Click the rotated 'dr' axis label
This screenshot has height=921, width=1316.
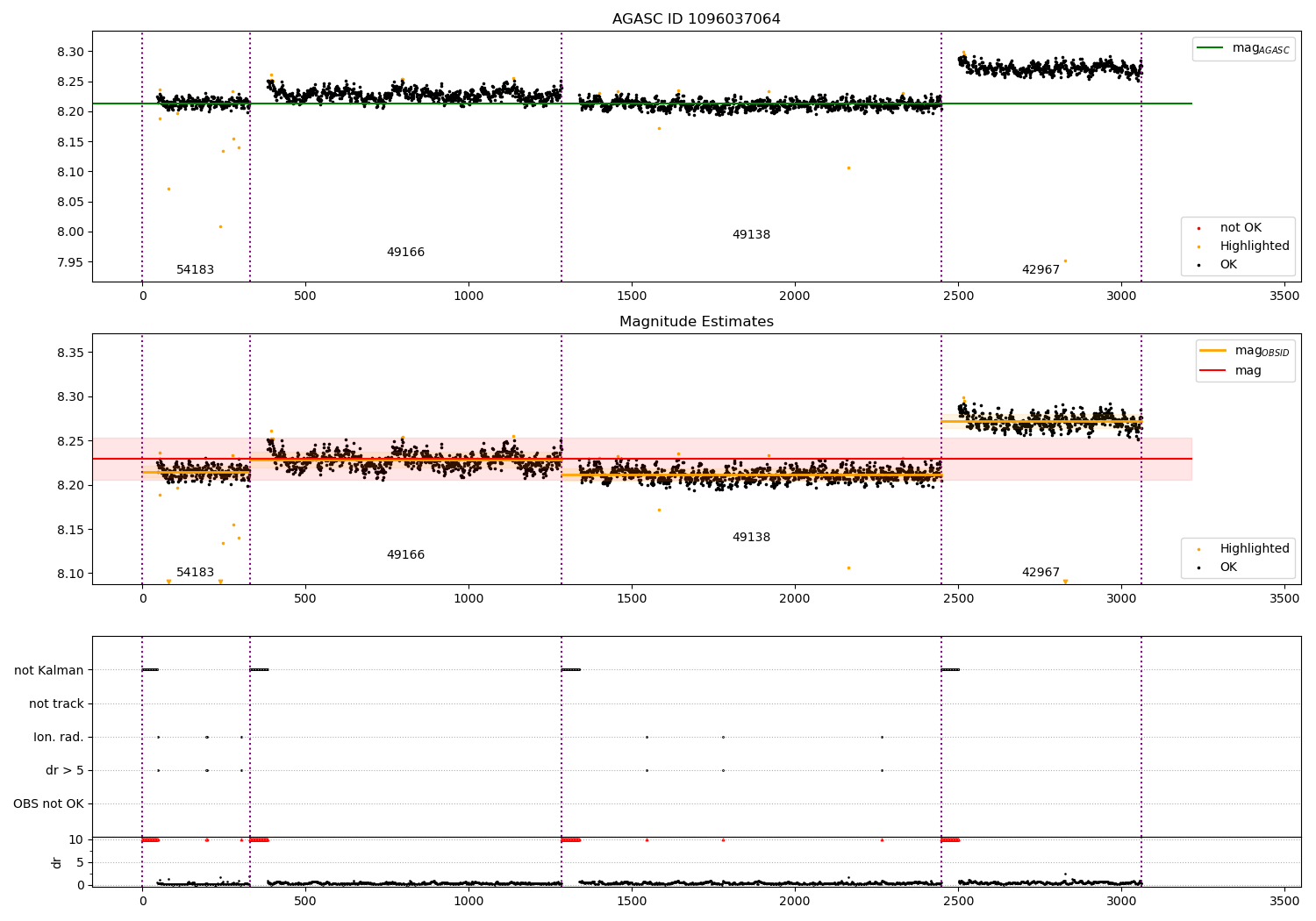tap(57, 862)
